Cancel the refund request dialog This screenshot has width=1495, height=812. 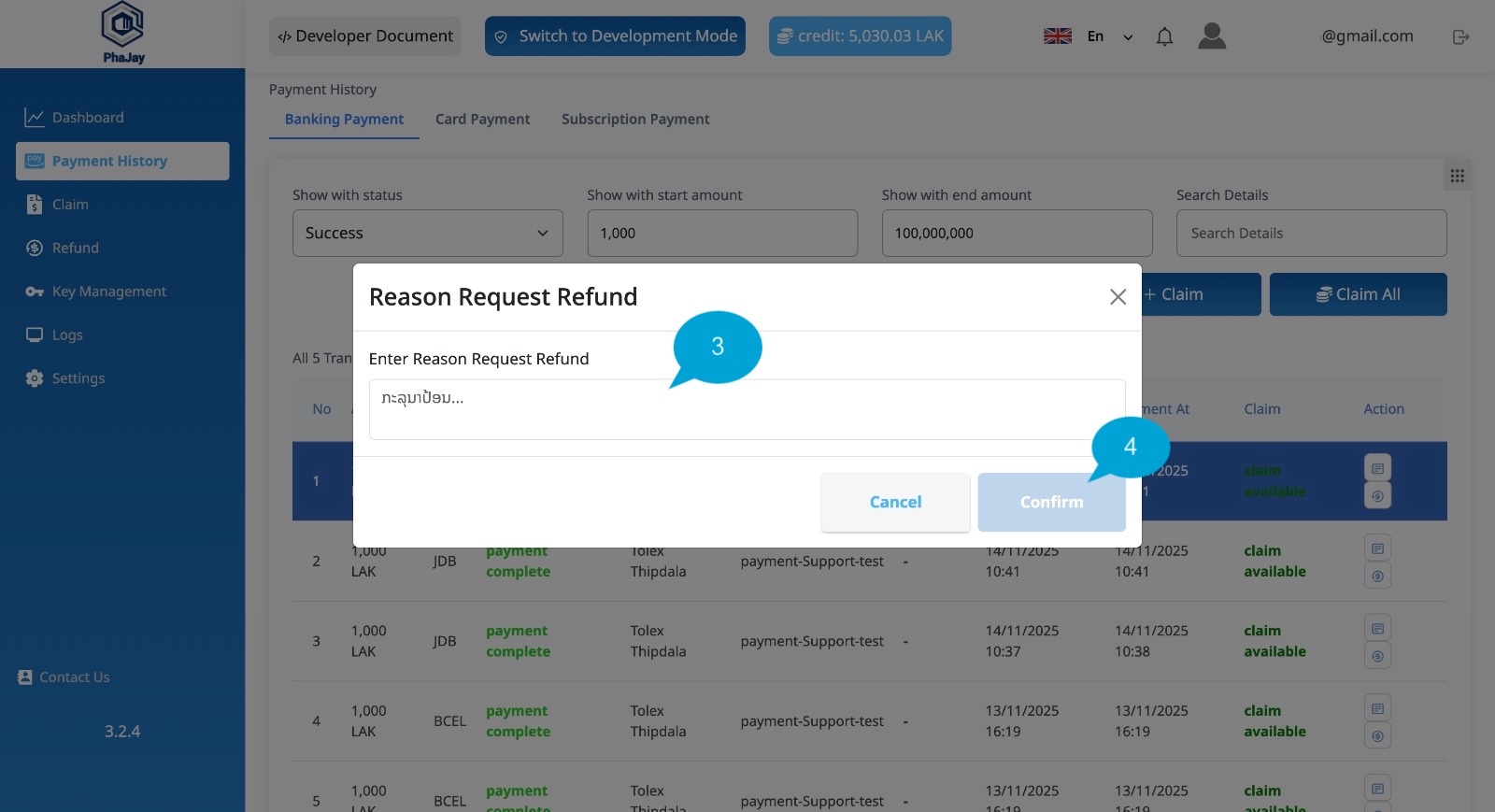pos(895,502)
